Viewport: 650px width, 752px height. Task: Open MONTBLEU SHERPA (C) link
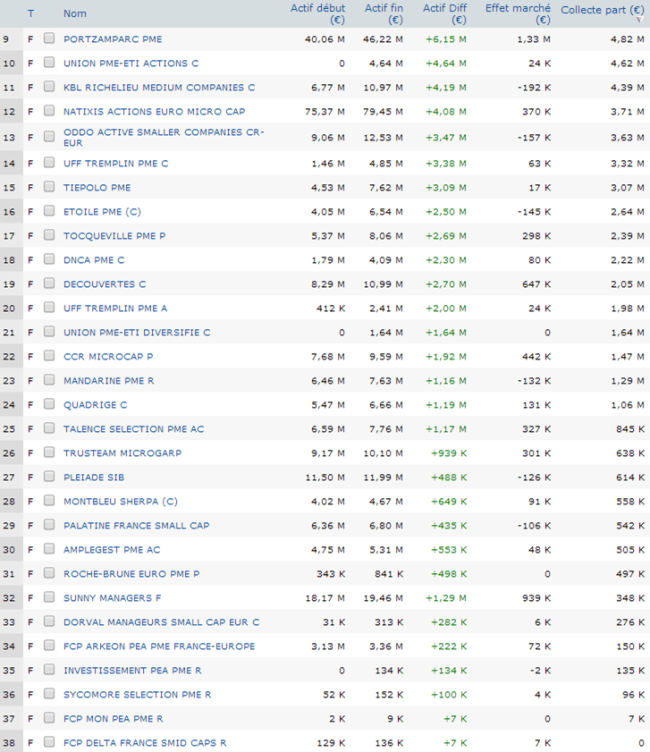click(x=120, y=502)
